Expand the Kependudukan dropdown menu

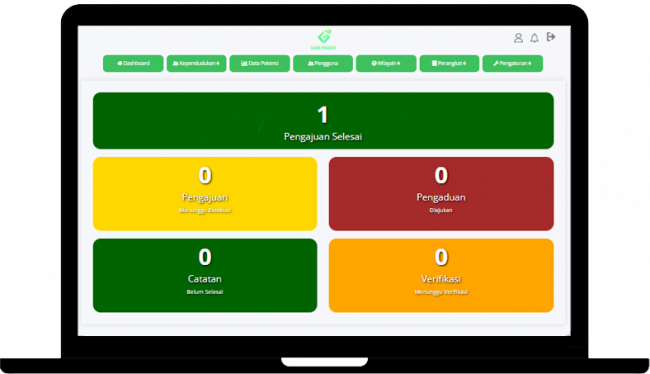pos(196,63)
